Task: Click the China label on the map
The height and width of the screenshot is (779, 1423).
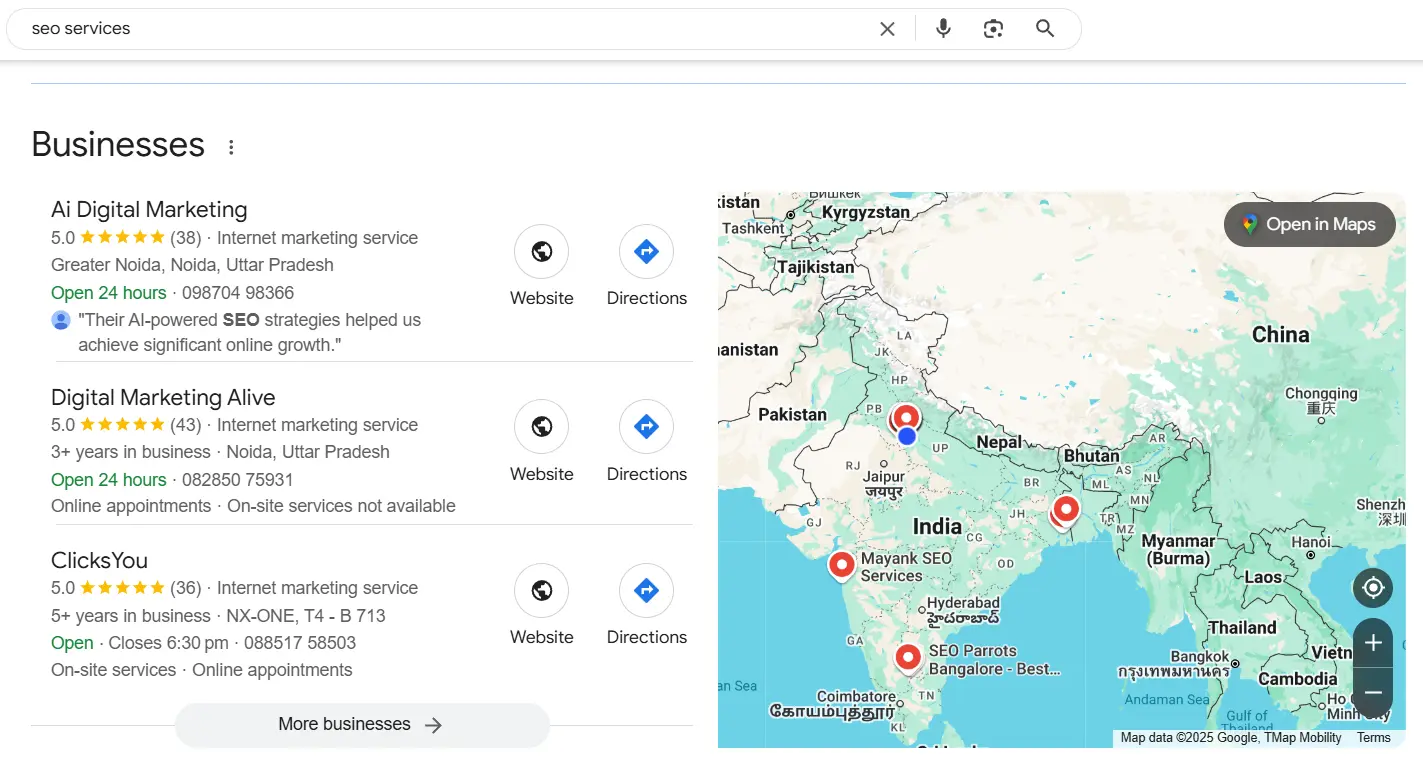Action: (1281, 335)
